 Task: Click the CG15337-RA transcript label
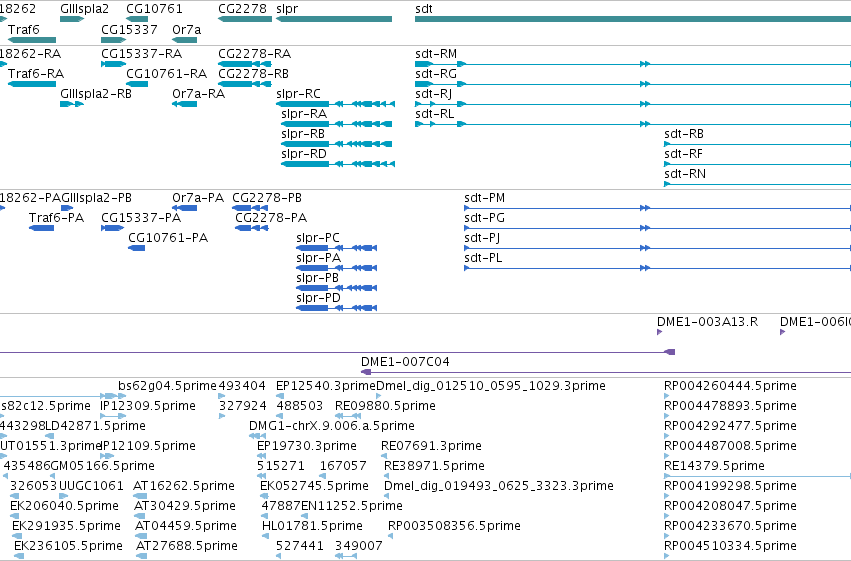coord(142,53)
